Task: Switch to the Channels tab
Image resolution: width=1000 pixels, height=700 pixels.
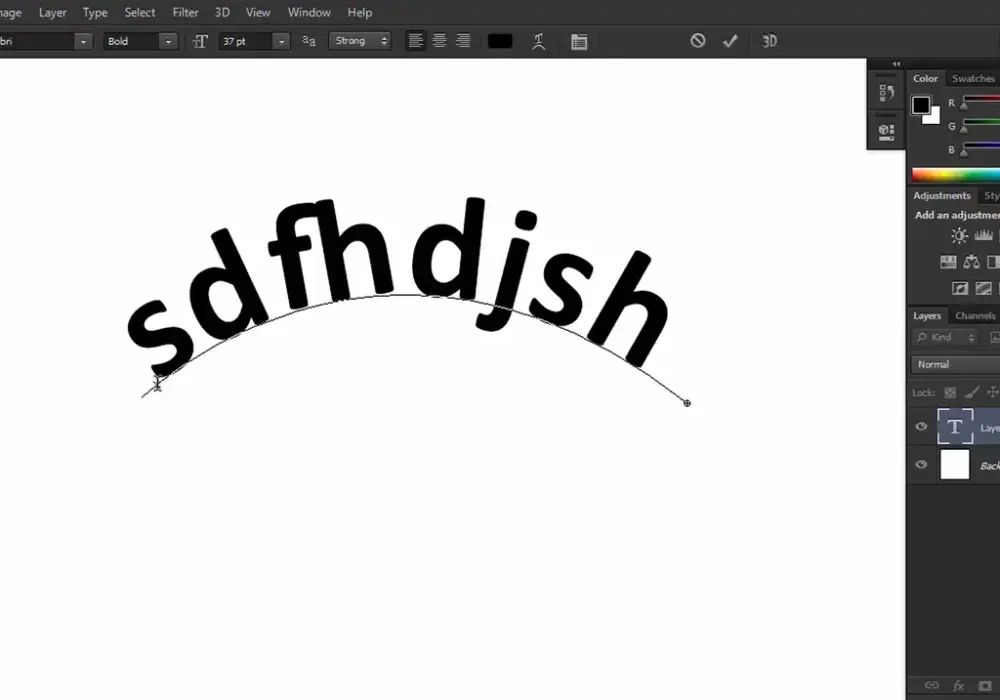Action: click(974, 316)
